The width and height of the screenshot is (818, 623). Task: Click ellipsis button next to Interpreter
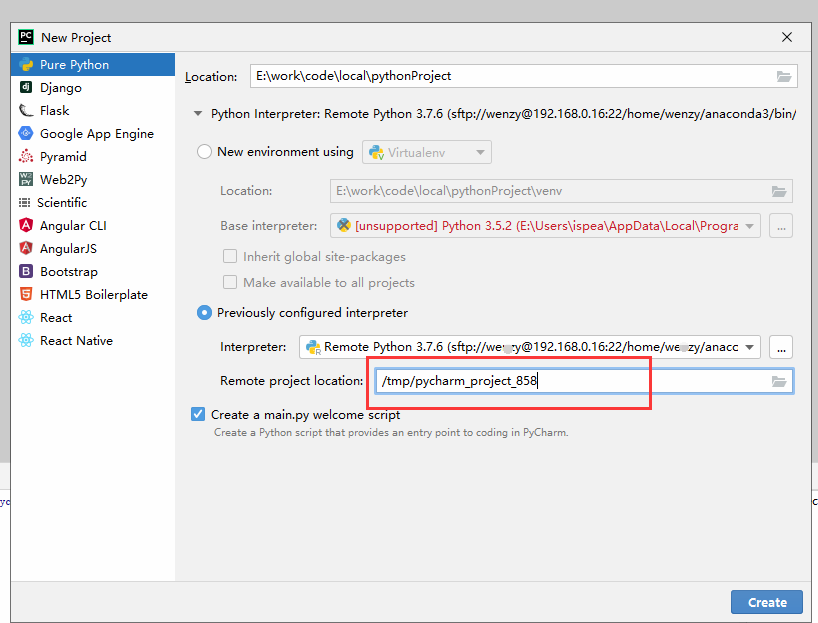coord(781,347)
